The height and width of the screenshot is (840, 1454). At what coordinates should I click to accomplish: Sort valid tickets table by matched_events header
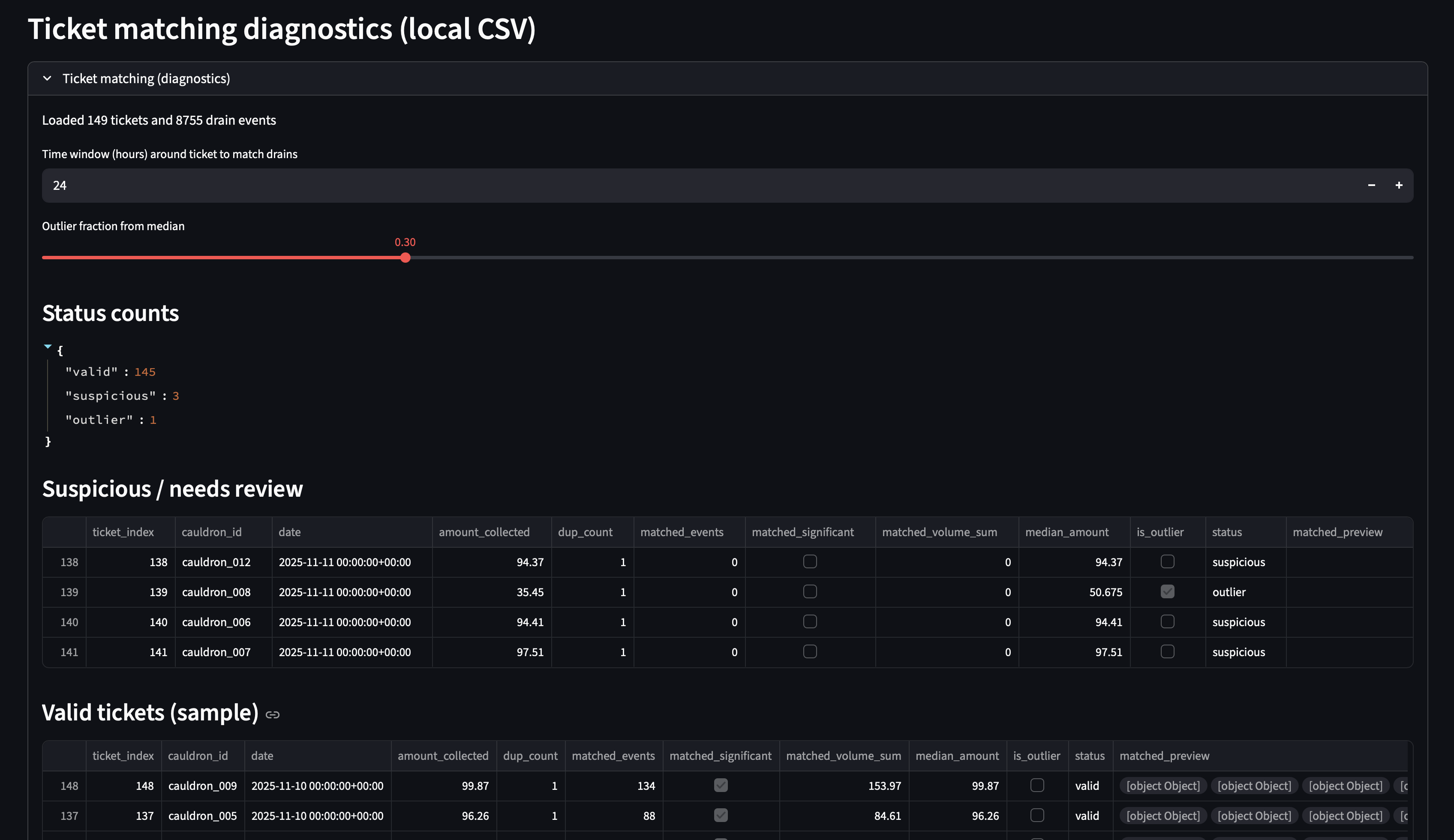coord(613,756)
